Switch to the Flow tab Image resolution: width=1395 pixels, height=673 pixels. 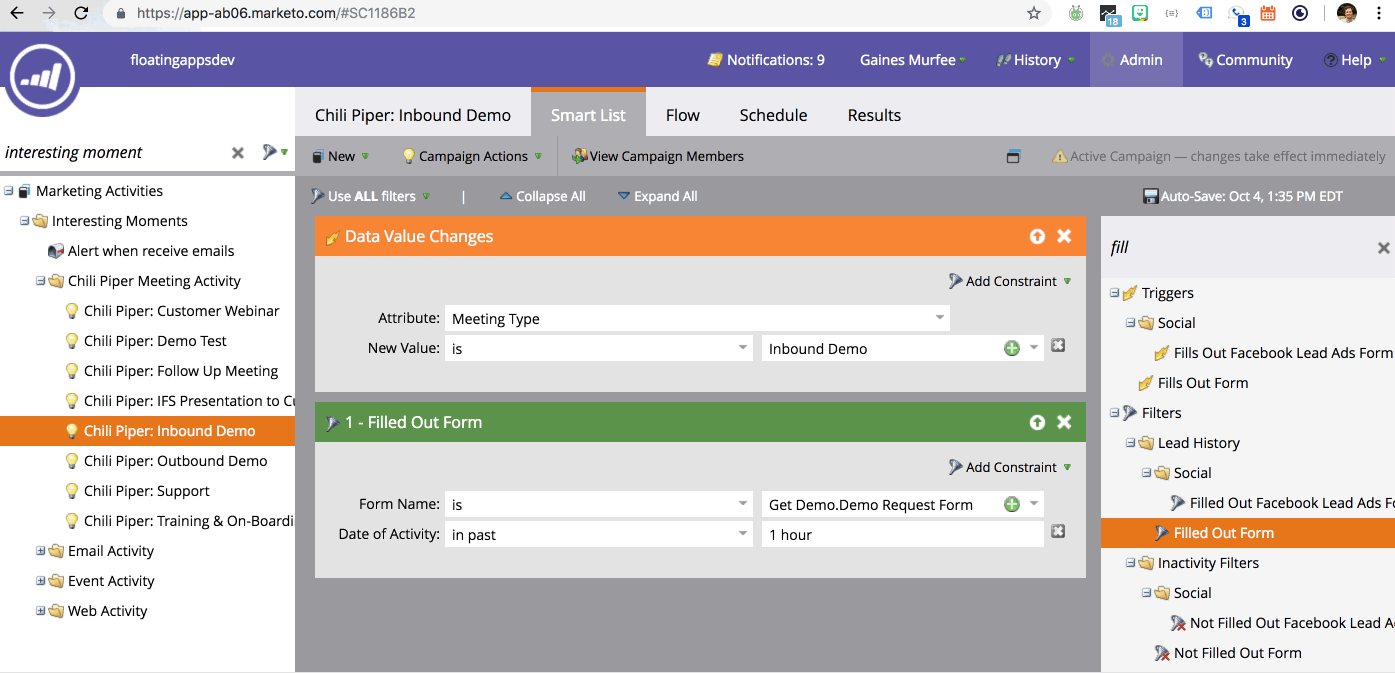(x=682, y=115)
